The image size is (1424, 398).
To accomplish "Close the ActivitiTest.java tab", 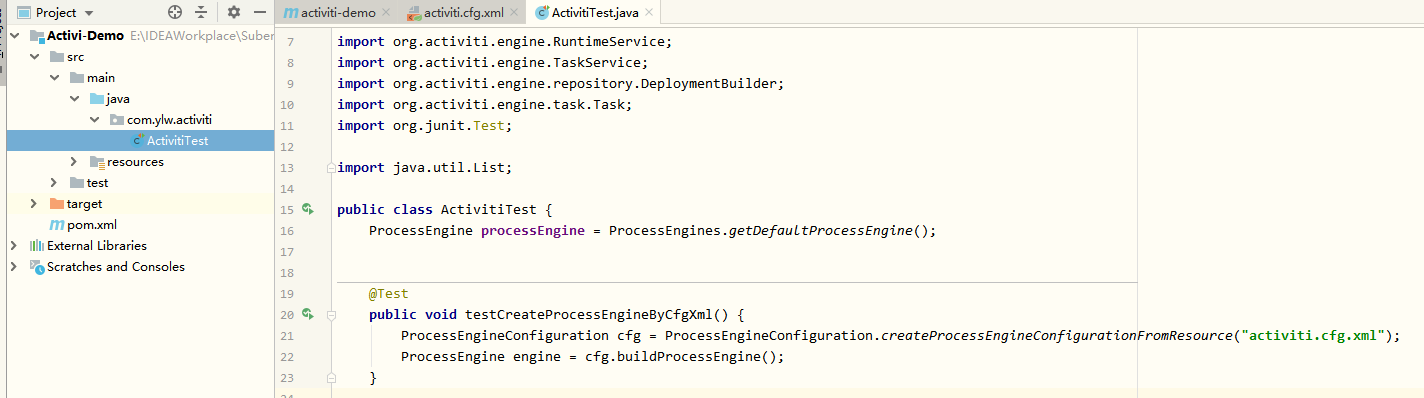I will (650, 13).
